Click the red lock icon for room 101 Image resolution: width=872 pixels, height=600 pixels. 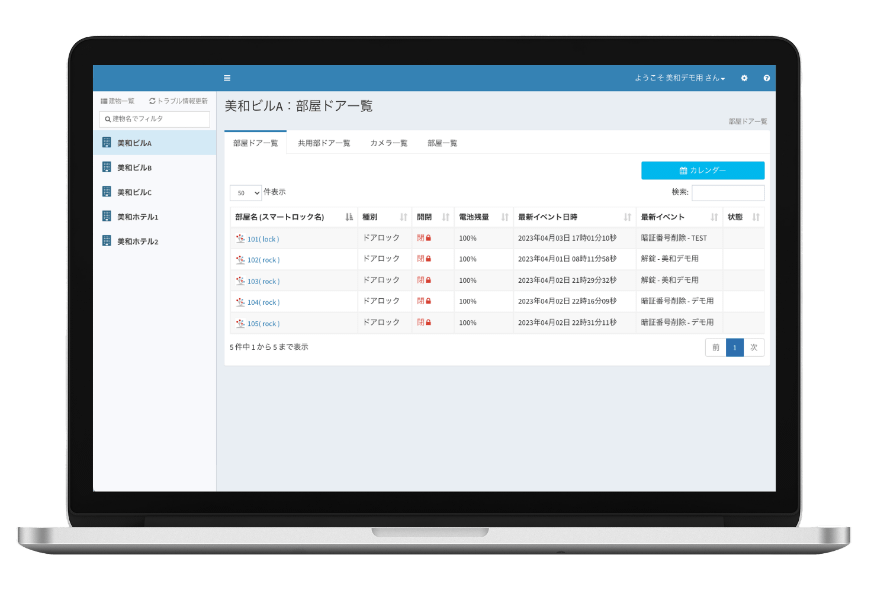(428, 238)
